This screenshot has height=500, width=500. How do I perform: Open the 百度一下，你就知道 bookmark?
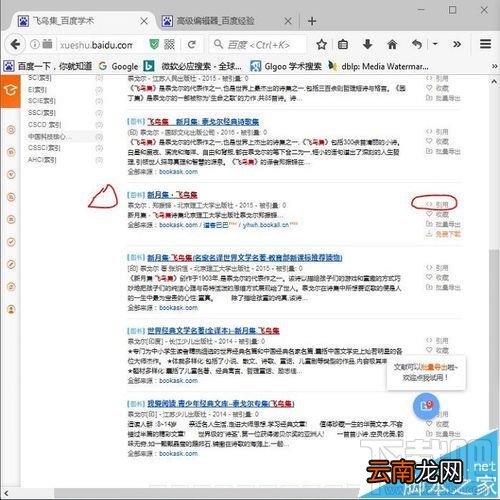point(47,66)
